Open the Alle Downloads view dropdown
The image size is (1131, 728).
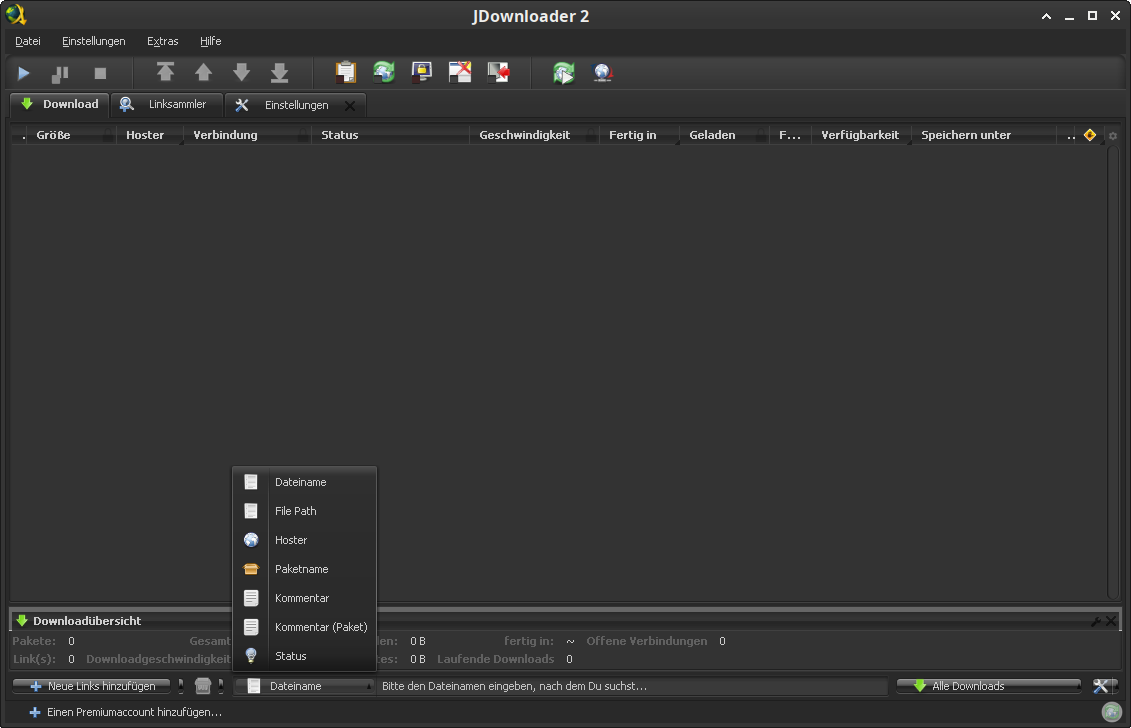[989, 686]
